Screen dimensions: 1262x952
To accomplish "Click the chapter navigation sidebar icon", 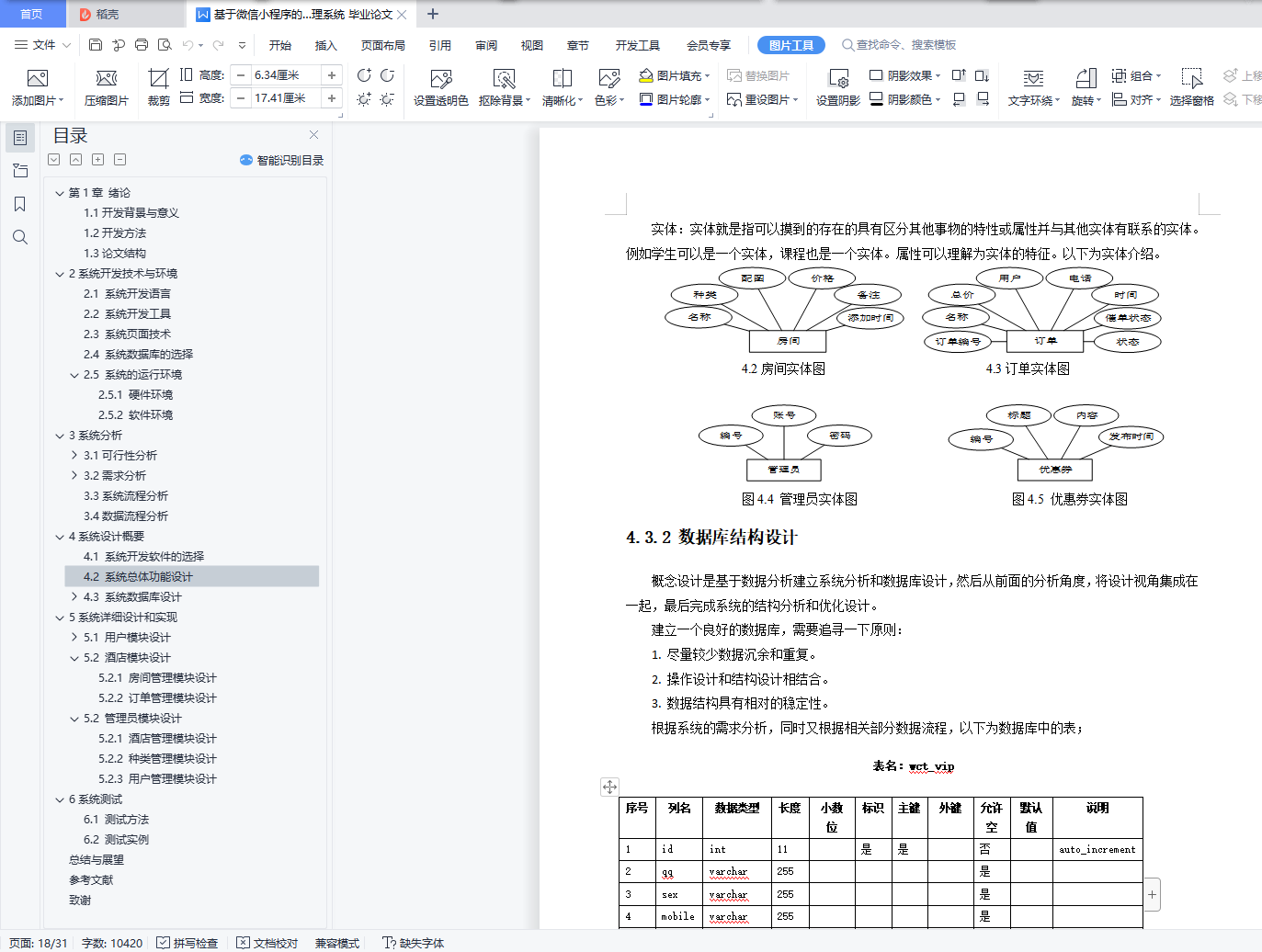I will [20, 171].
